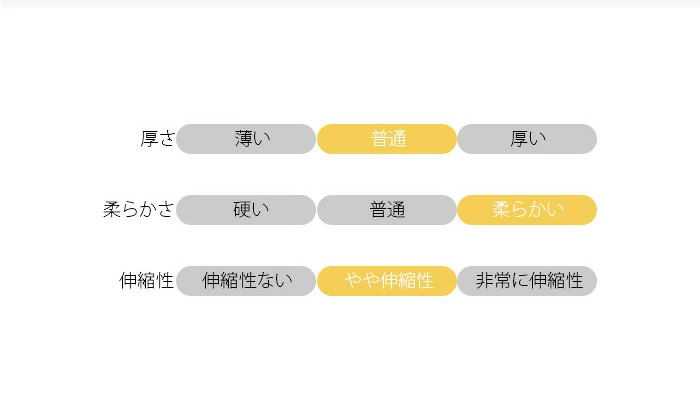Click the 柔らかさ row label
Viewport: 700px width, 411px height.
click(x=139, y=210)
